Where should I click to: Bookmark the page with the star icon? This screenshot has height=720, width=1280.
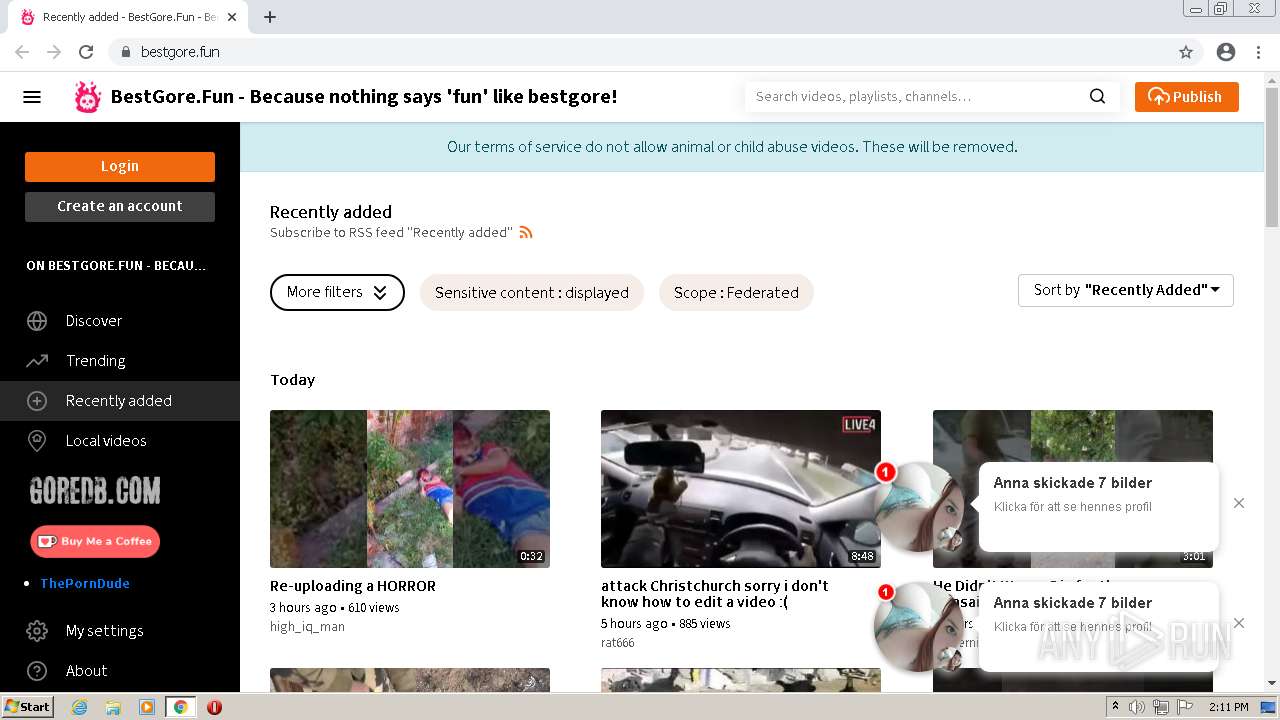tap(1186, 52)
